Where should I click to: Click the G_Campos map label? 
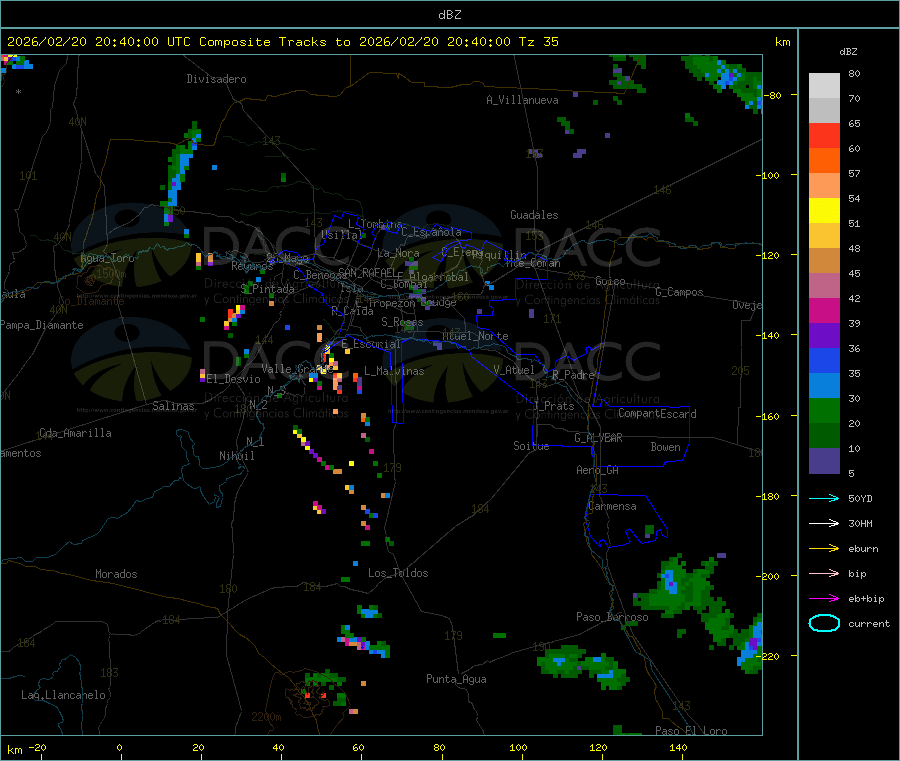point(679,292)
